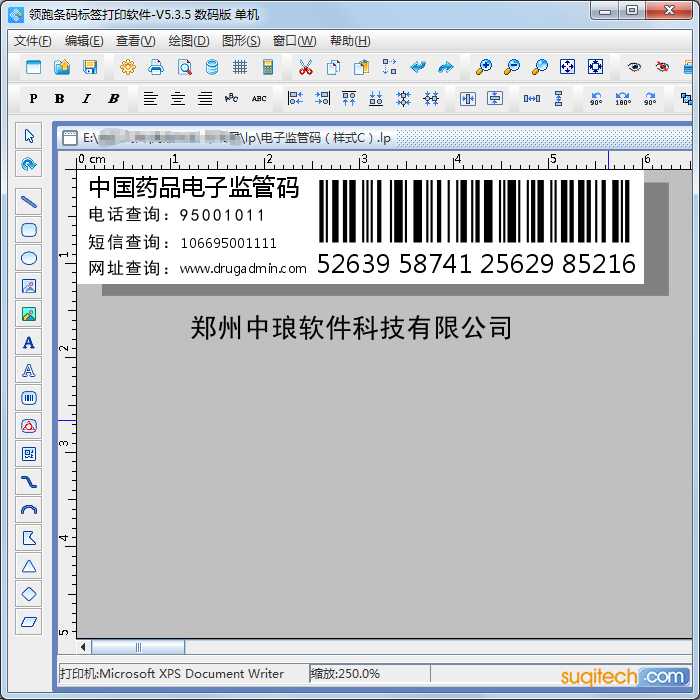
Task: Select the diagonal line drawing tool
Action: [29, 202]
